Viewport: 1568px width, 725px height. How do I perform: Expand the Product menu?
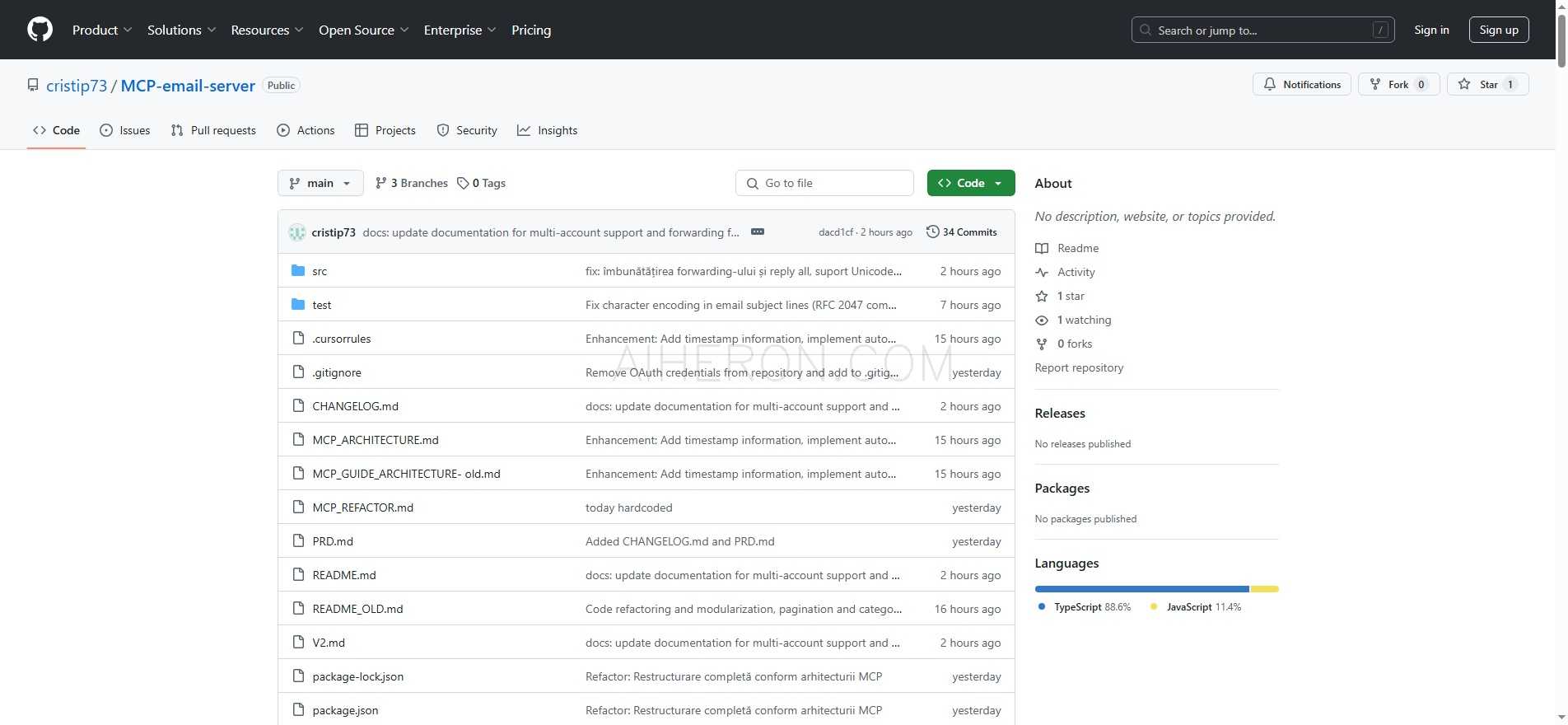coord(102,30)
